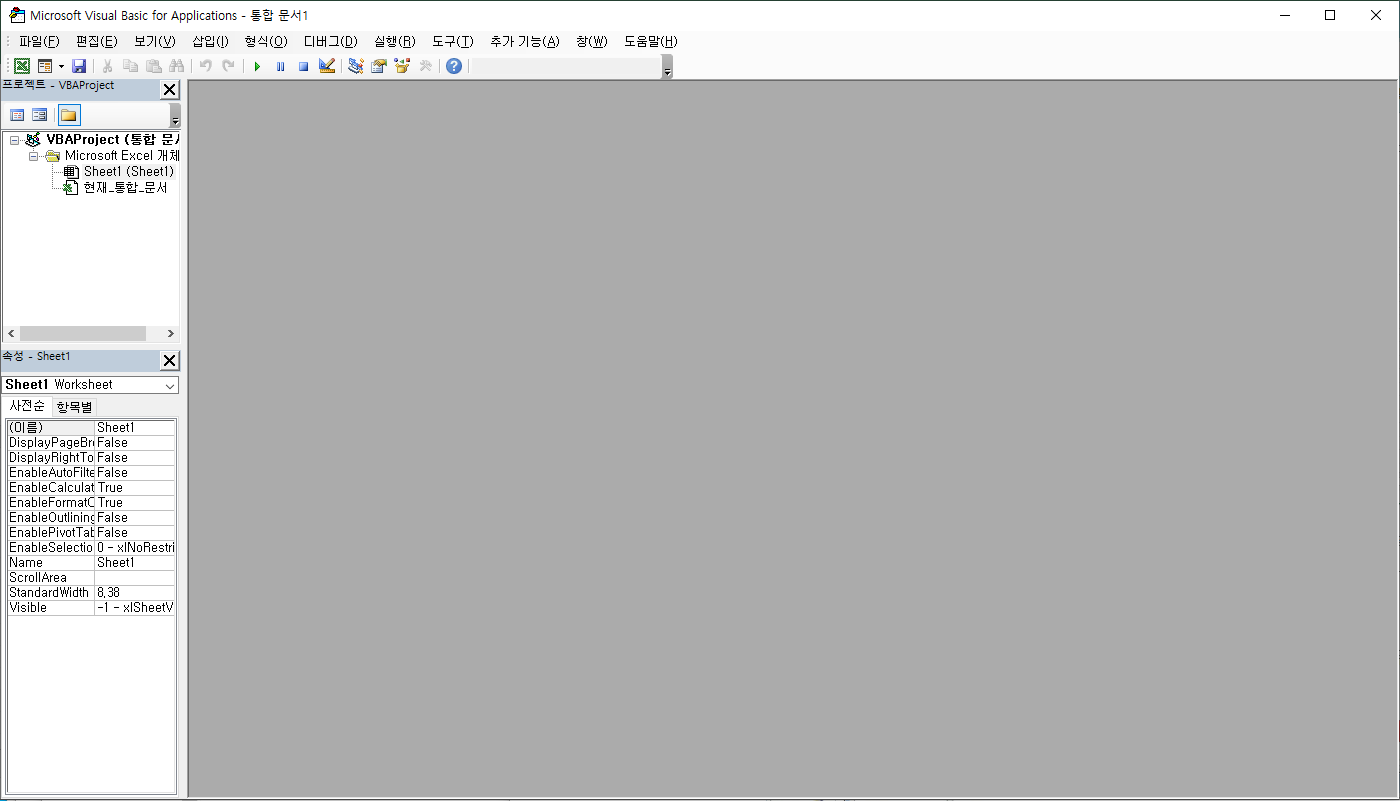1400x801 pixels.
Task: Open Find with the binoculars icon
Action: [177, 66]
